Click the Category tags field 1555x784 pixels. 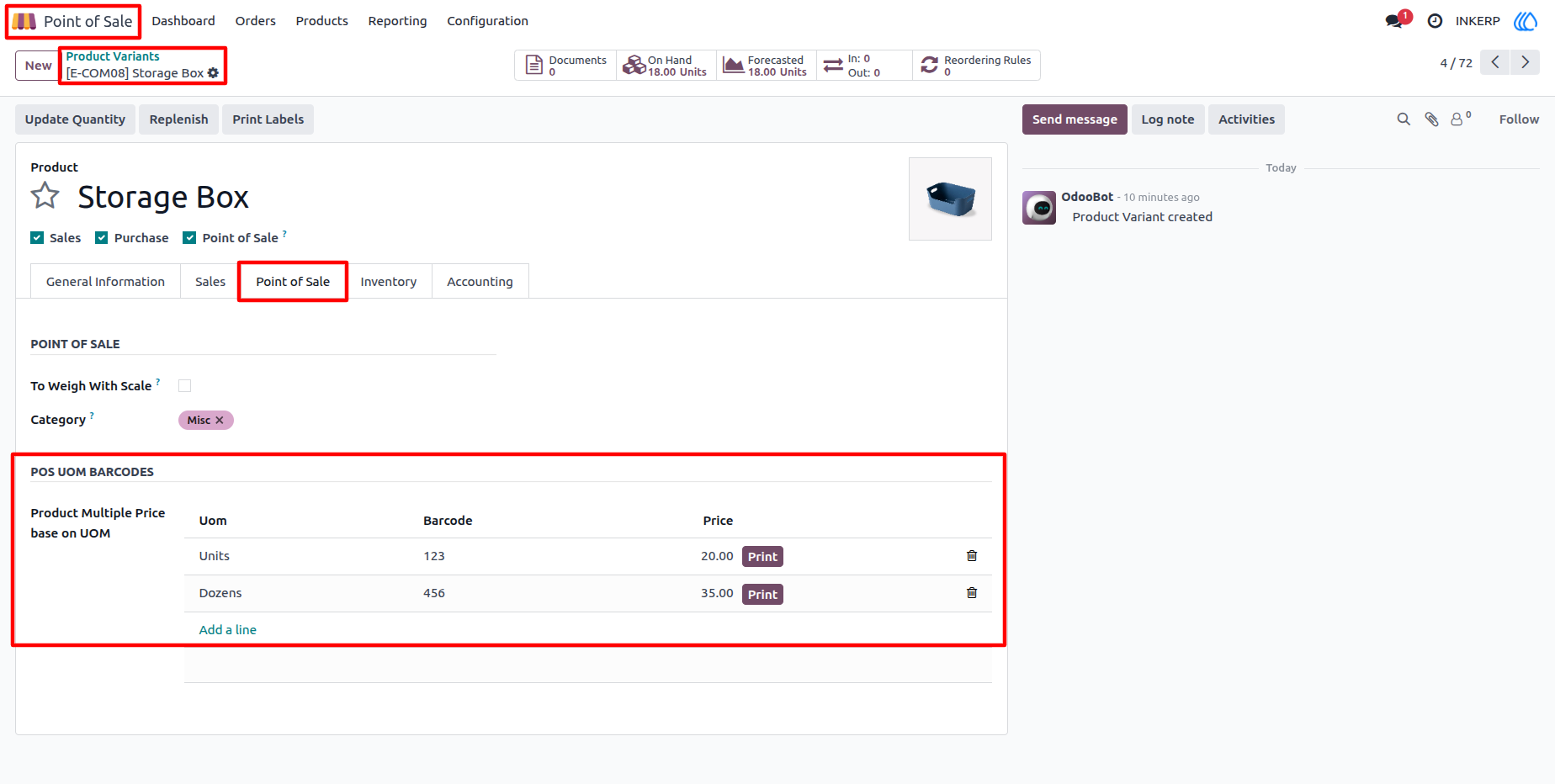337,421
